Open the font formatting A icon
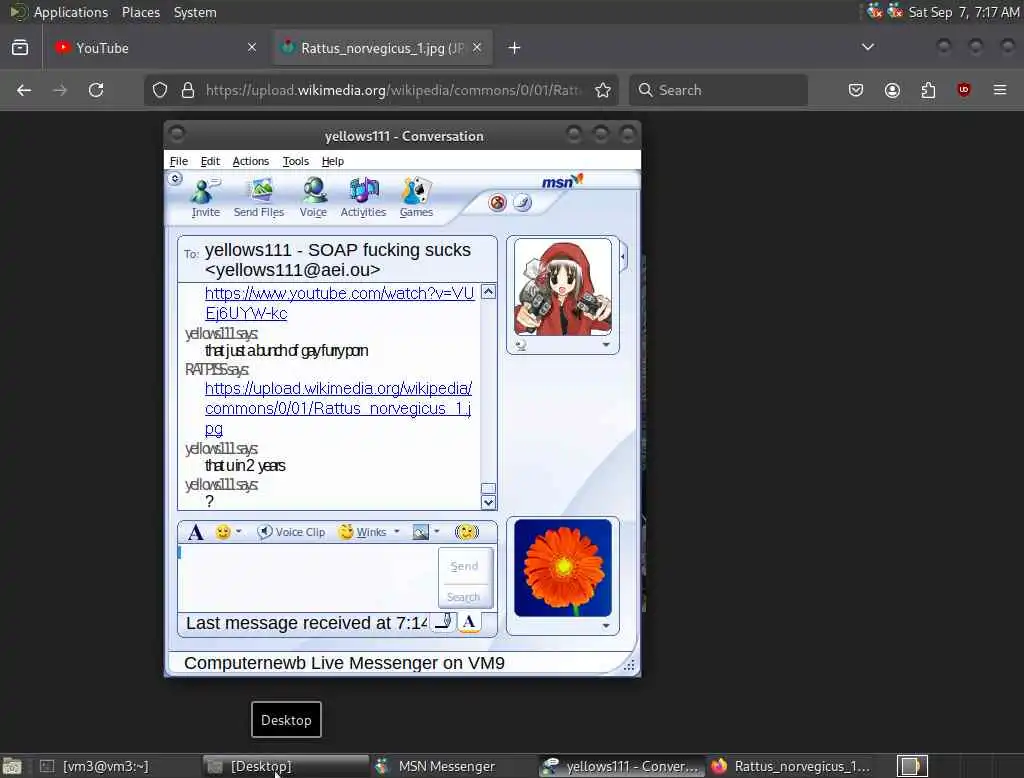 195,532
